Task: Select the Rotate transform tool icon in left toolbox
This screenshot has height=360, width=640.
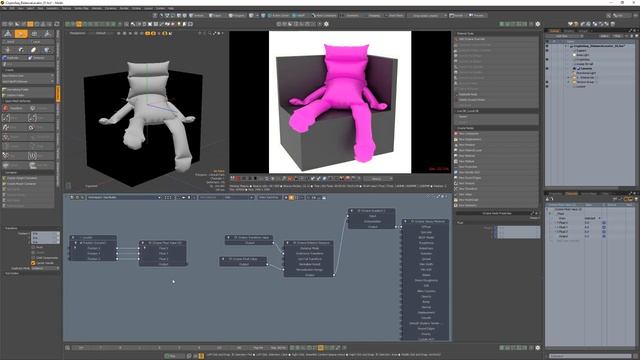Action: [x=21, y=50]
